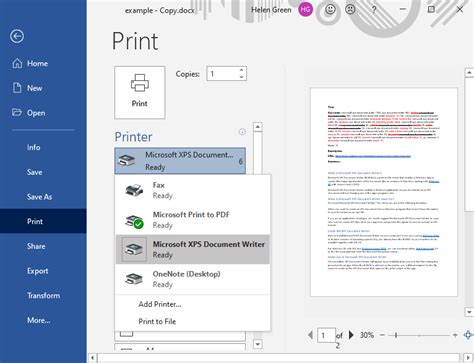474x363 pixels.
Task: Click the current page number field
Action: coord(326,335)
